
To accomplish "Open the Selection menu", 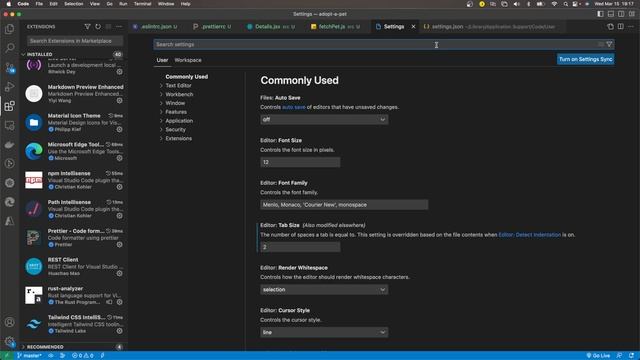I will pyautogui.click(x=73, y=4).
